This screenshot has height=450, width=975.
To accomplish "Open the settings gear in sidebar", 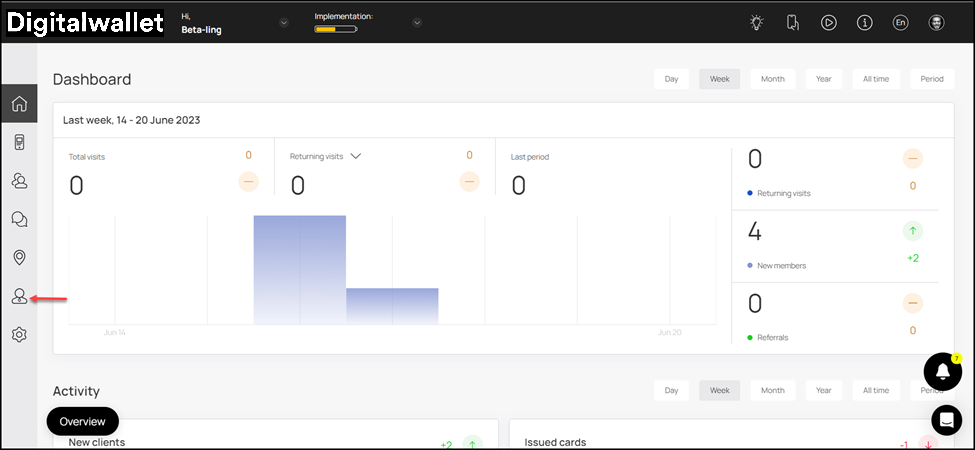I will coord(19,335).
